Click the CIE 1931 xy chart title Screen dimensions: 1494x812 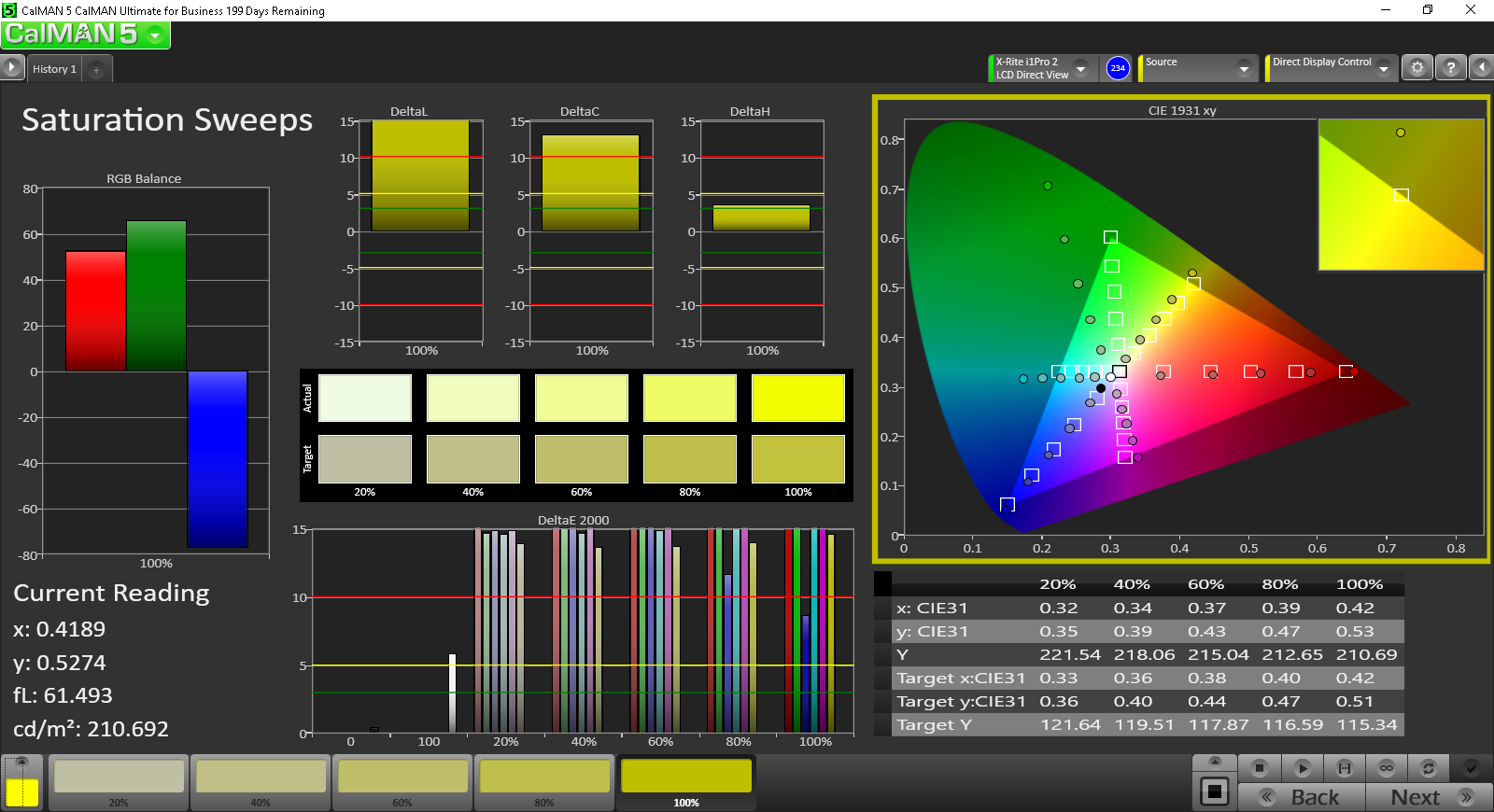click(1182, 110)
